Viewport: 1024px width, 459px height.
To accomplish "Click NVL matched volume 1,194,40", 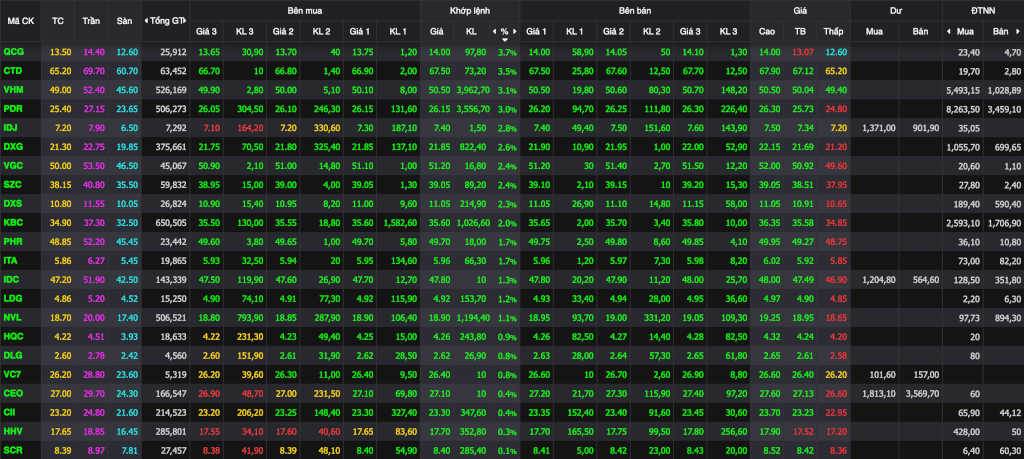I will [x=472, y=317].
